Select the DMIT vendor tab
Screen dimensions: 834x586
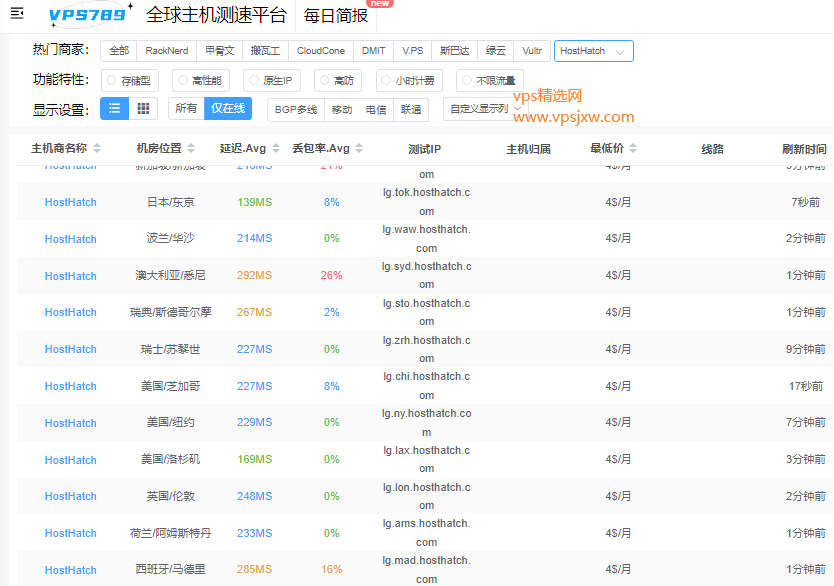click(373, 51)
